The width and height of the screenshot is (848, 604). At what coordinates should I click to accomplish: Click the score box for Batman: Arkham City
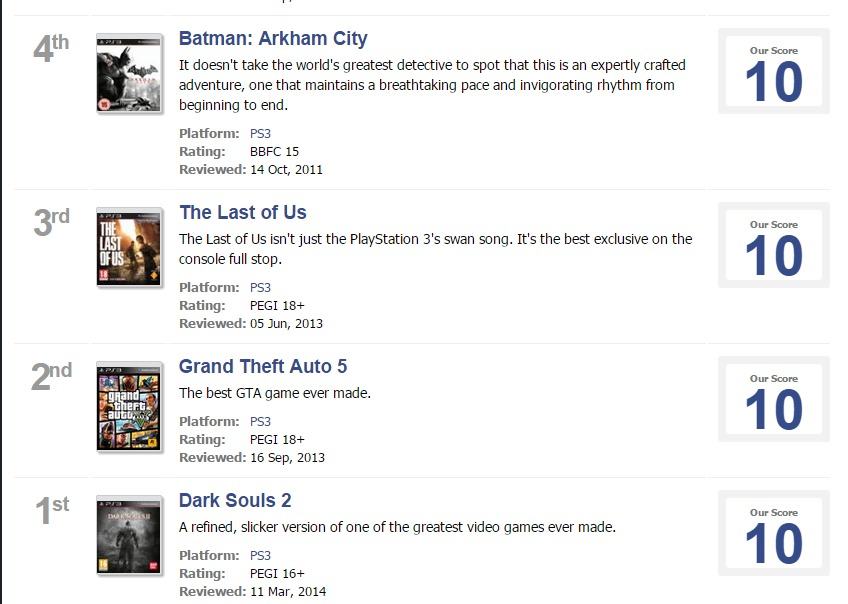coord(773,72)
